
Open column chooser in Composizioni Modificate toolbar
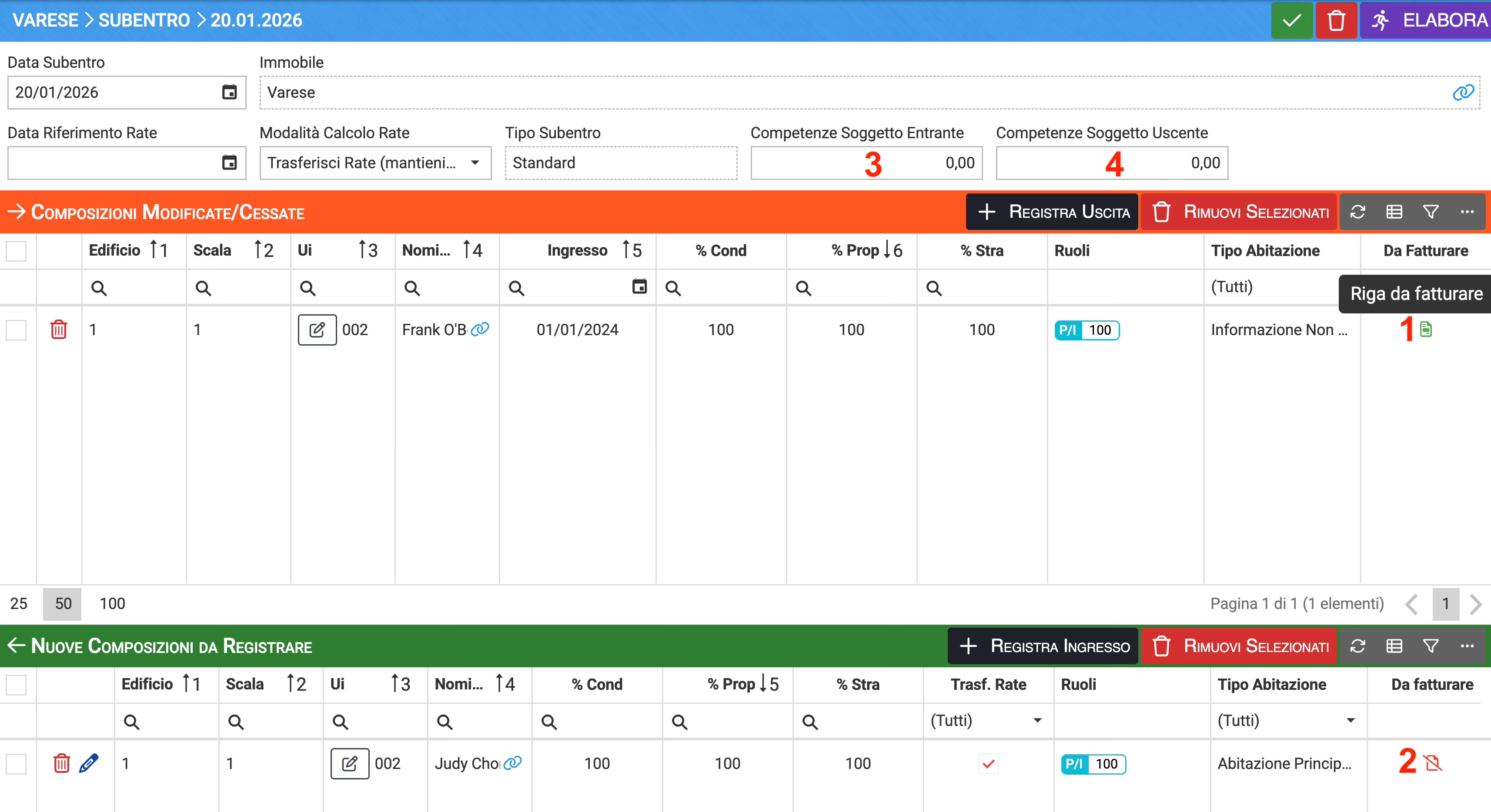[1394, 212]
